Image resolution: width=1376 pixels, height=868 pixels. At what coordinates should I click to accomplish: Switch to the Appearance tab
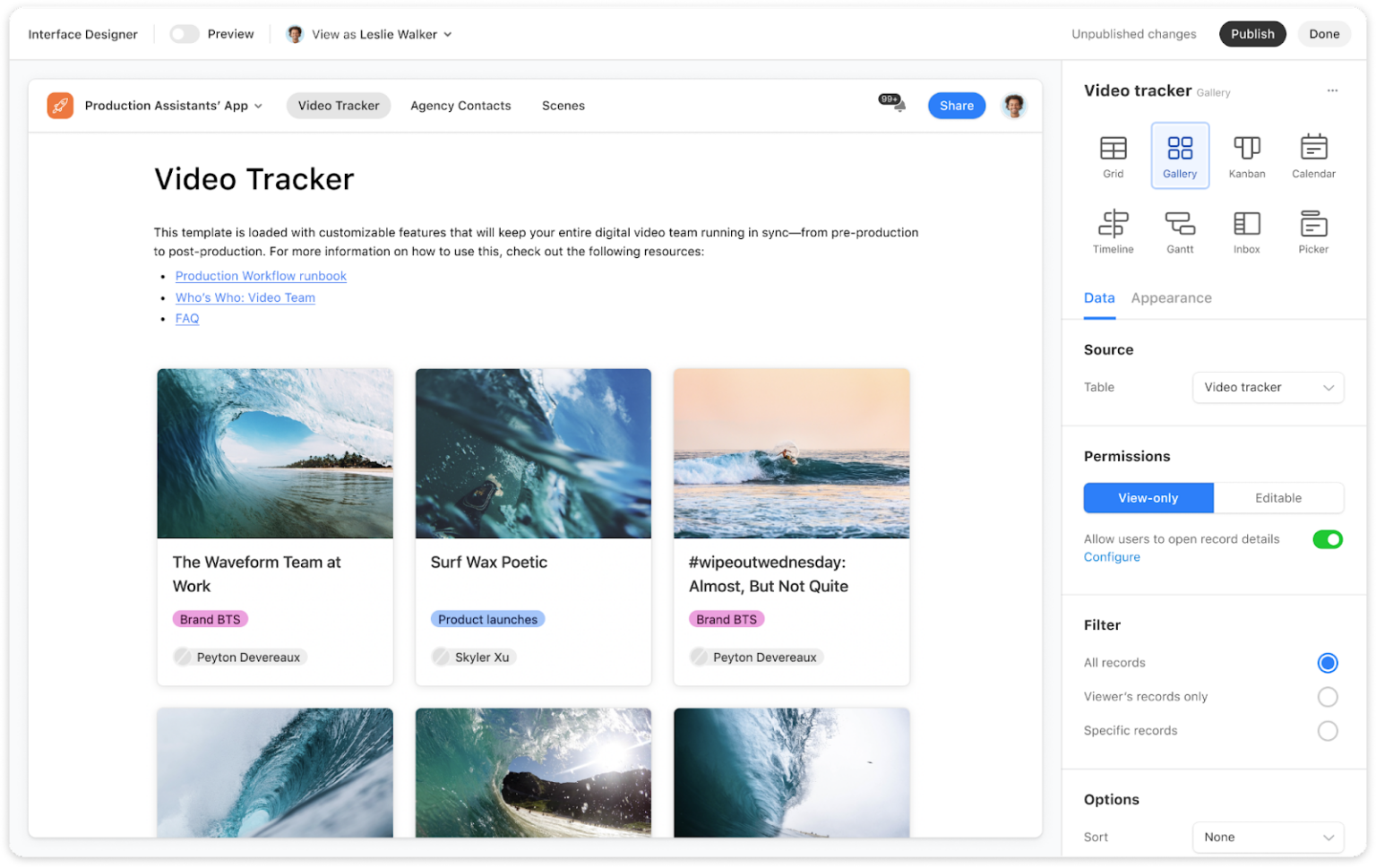pos(1171,297)
